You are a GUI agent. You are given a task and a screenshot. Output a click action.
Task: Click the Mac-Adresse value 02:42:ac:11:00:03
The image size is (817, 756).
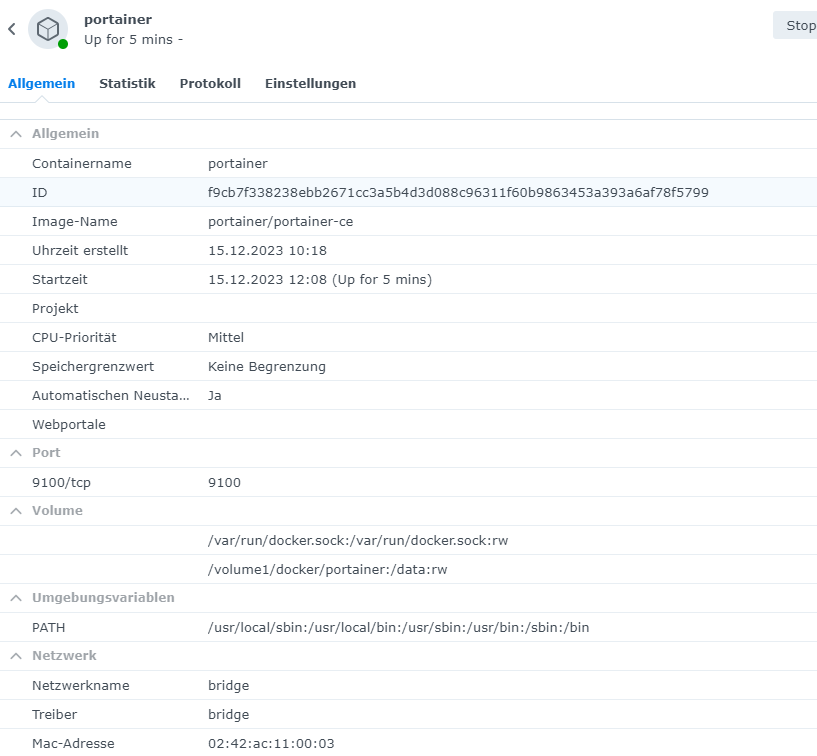[271, 743]
